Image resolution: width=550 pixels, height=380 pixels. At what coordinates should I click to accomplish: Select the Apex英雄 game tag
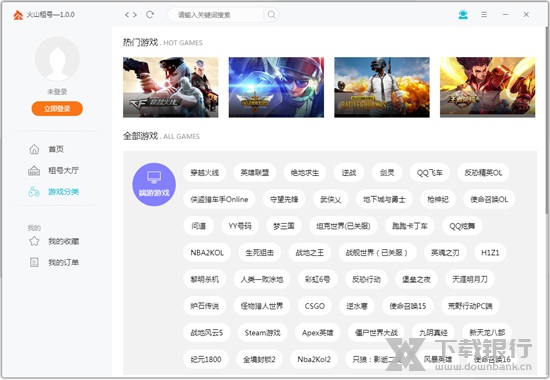pyautogui.click(x=317, y=333)
